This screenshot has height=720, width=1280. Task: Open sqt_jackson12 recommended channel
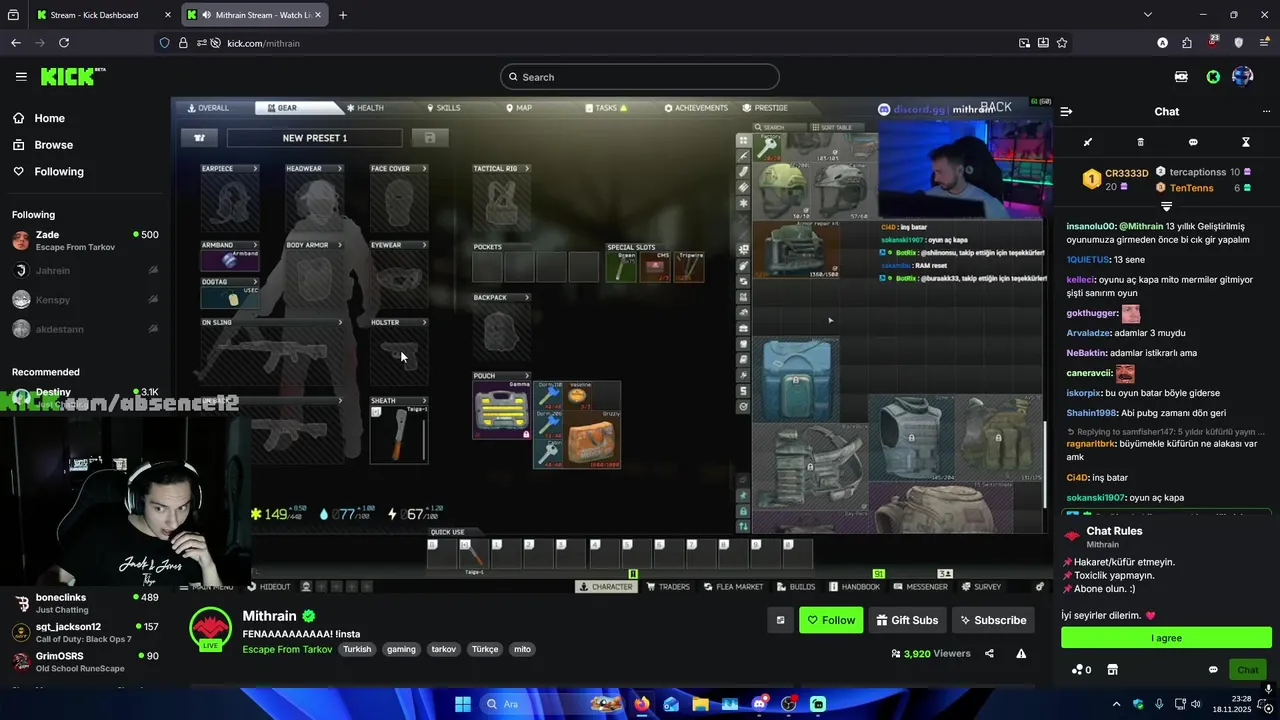coord(85,632)
